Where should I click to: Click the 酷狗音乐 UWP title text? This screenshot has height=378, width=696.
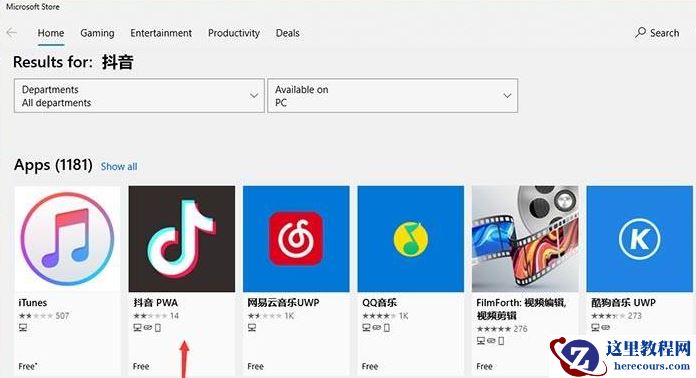[624, 303]
